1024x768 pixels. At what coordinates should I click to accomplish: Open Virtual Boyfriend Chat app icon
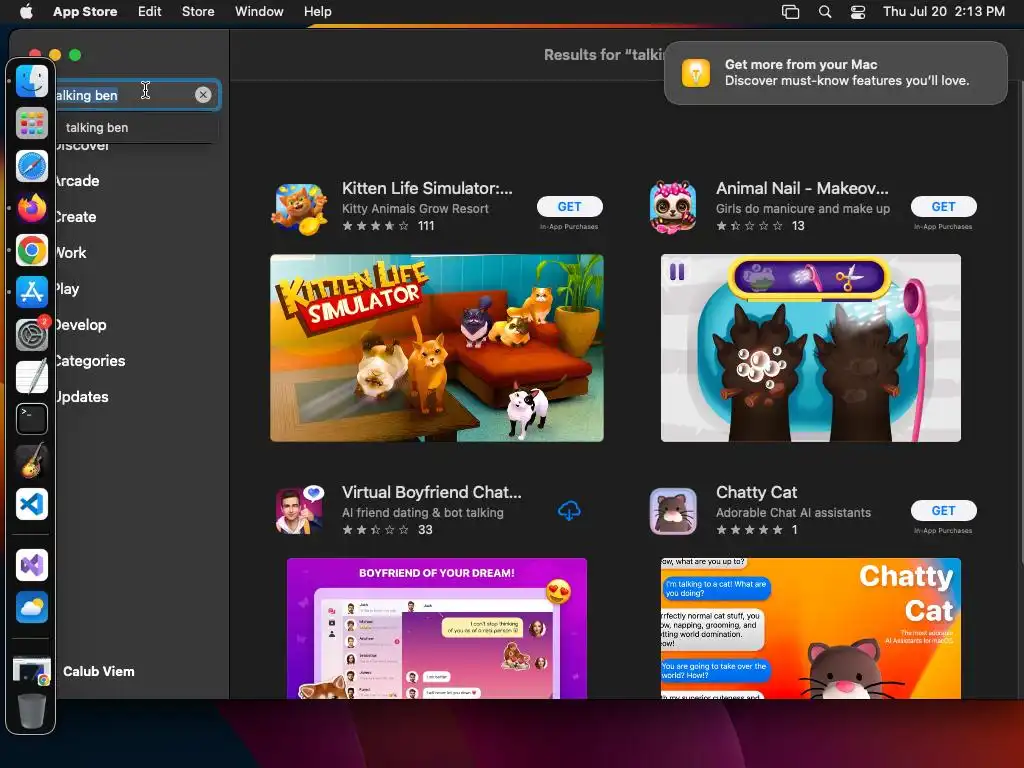pyautogui.click(x=299, y=511)
